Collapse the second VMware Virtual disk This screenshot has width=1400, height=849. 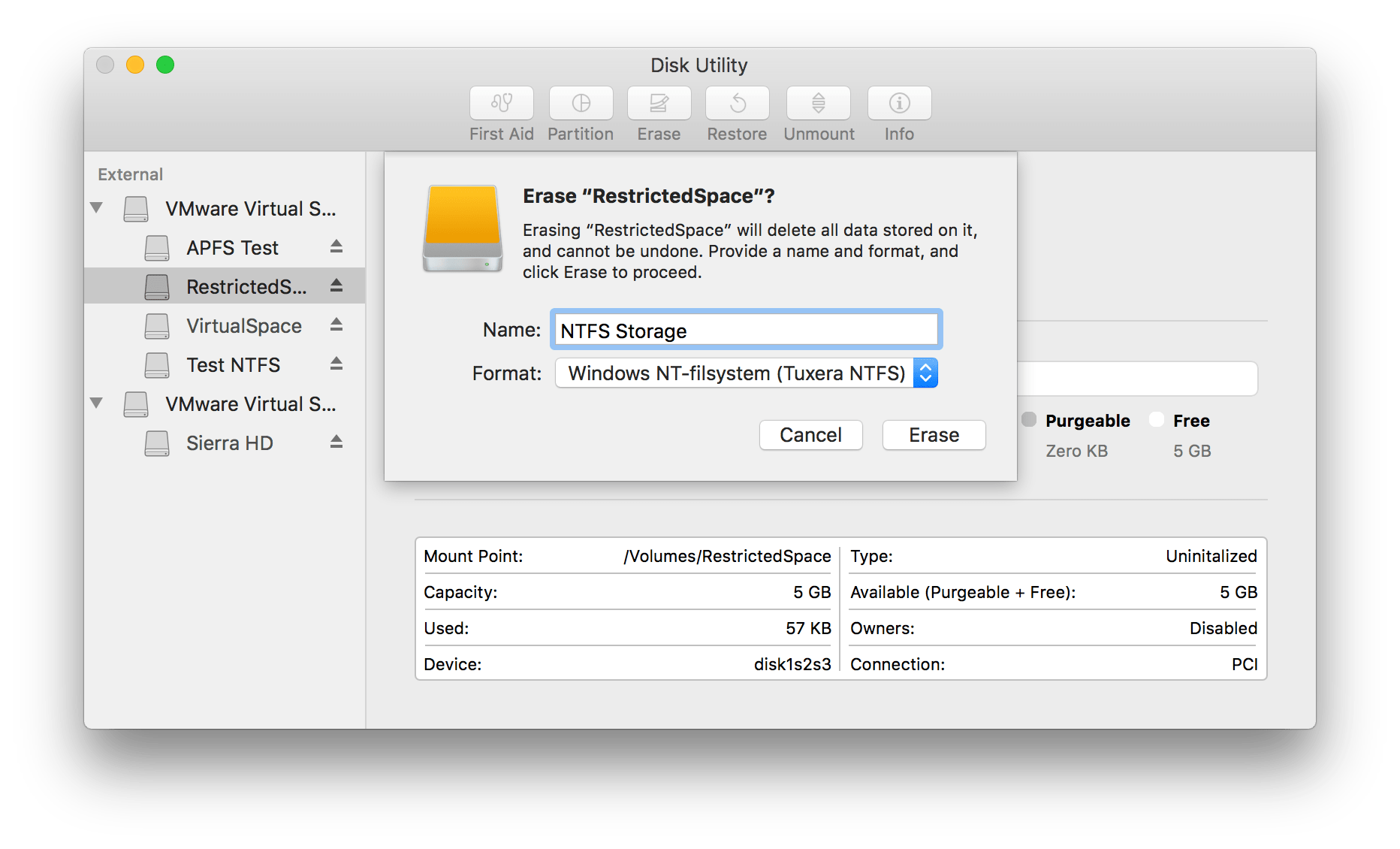(x=96, y=403)
